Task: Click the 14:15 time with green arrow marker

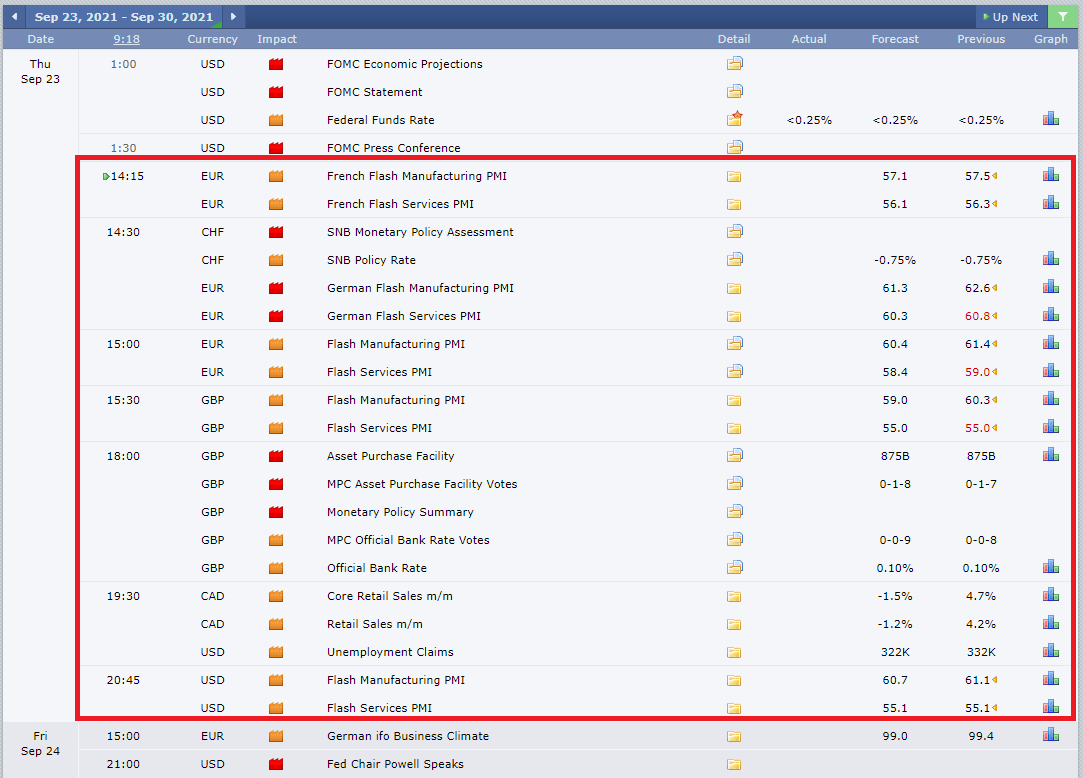Action: coord(123,175)
